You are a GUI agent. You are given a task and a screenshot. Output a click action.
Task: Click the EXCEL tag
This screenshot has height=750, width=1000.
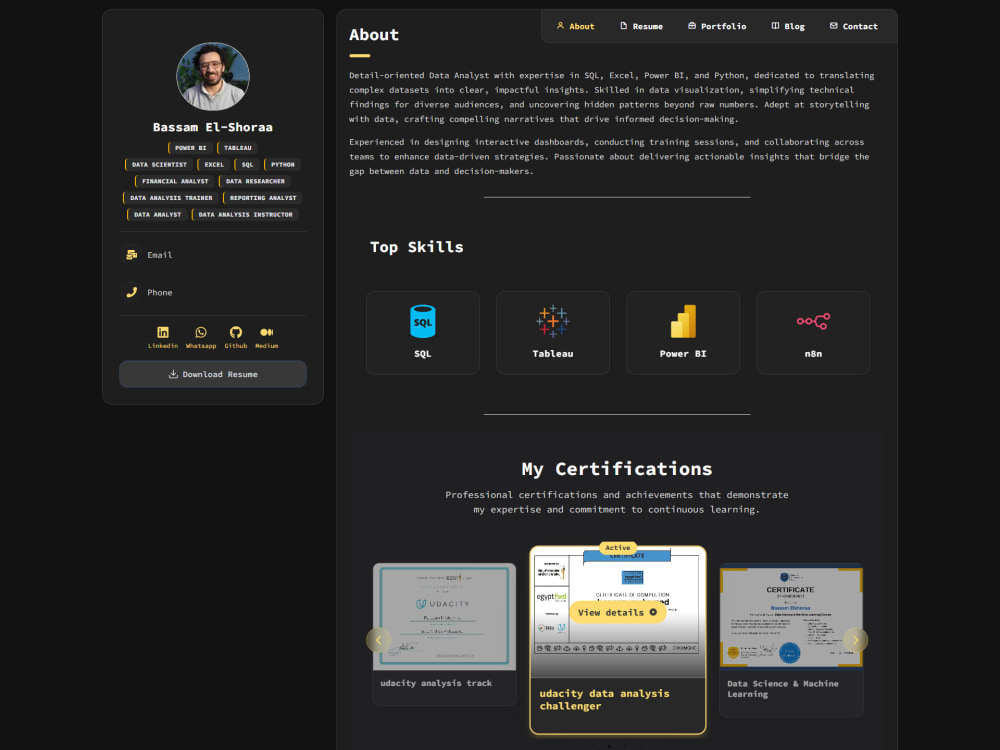tap(214, 165)
